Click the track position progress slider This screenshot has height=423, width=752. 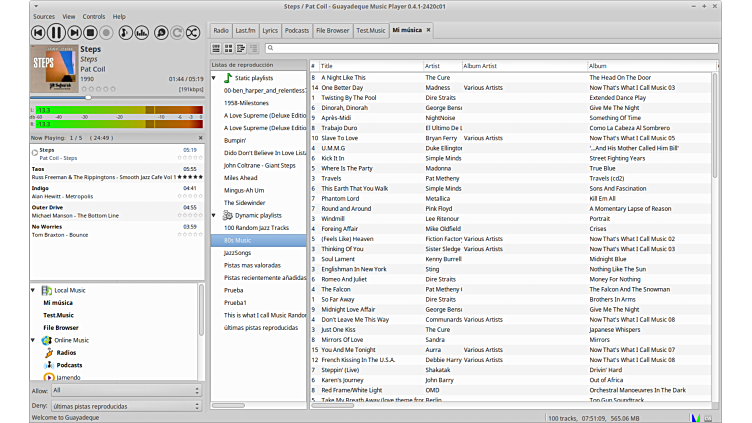pos(117,98)
